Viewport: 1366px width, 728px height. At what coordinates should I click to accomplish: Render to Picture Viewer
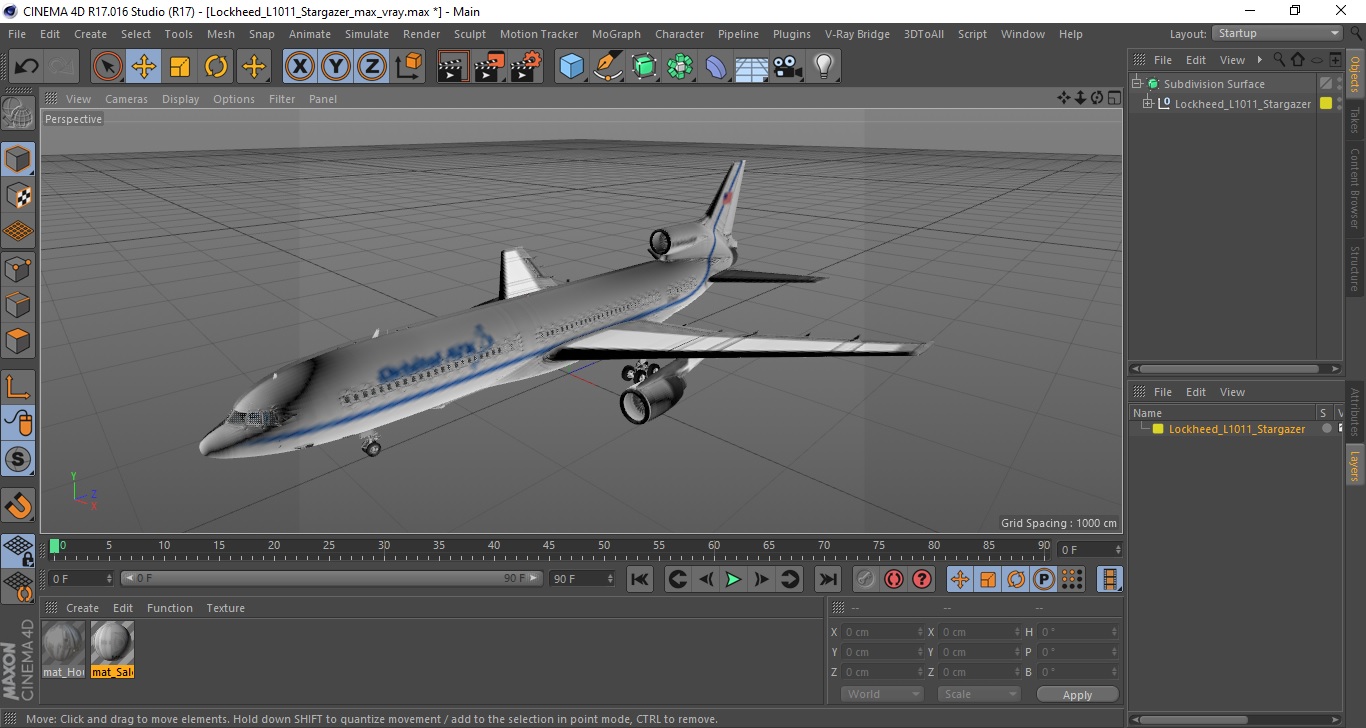point(489,67)
